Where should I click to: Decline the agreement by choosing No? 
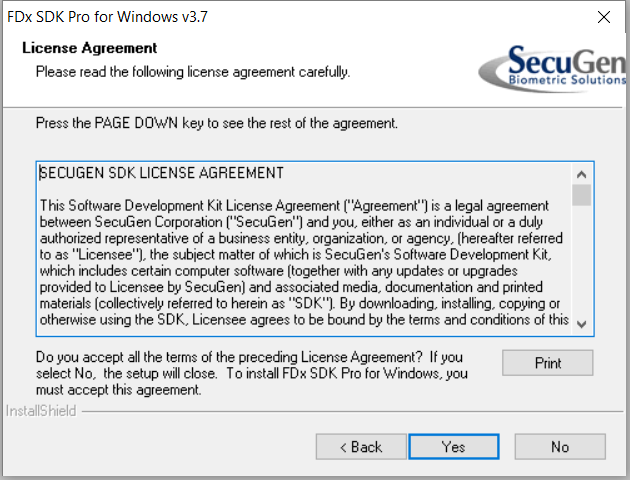(560, 447)
